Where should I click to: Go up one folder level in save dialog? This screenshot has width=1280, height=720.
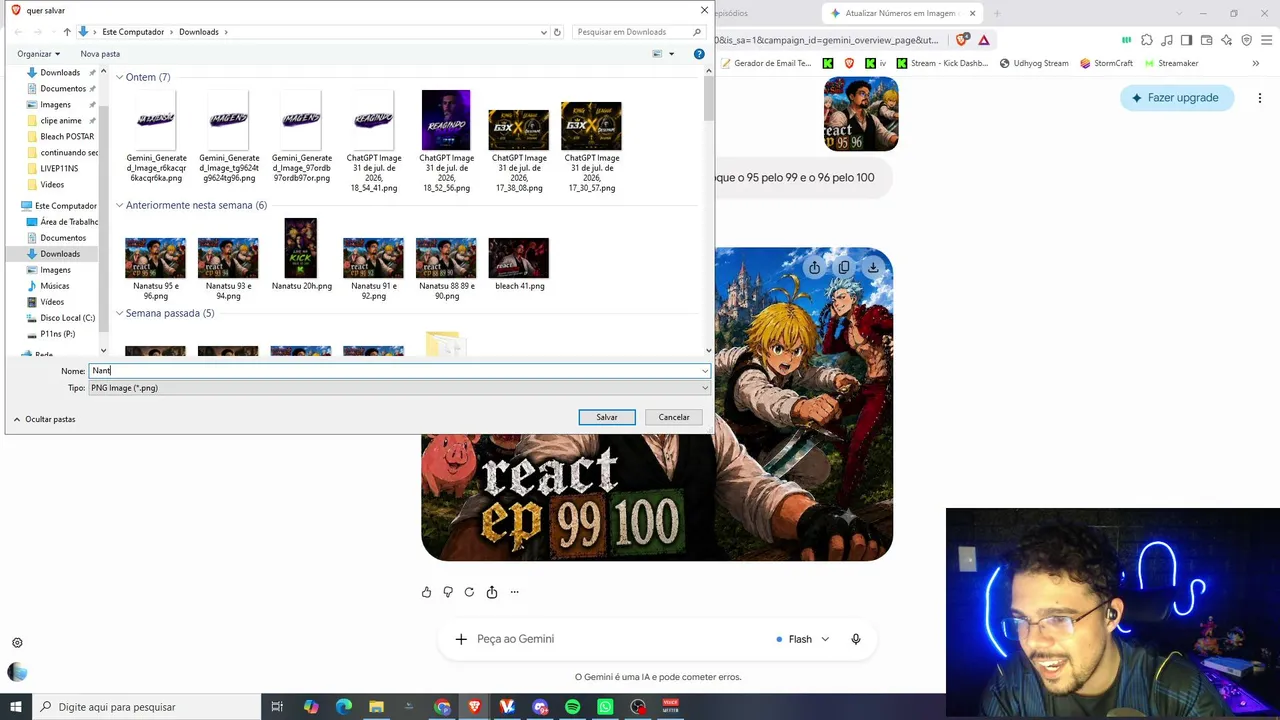[67, 32]
